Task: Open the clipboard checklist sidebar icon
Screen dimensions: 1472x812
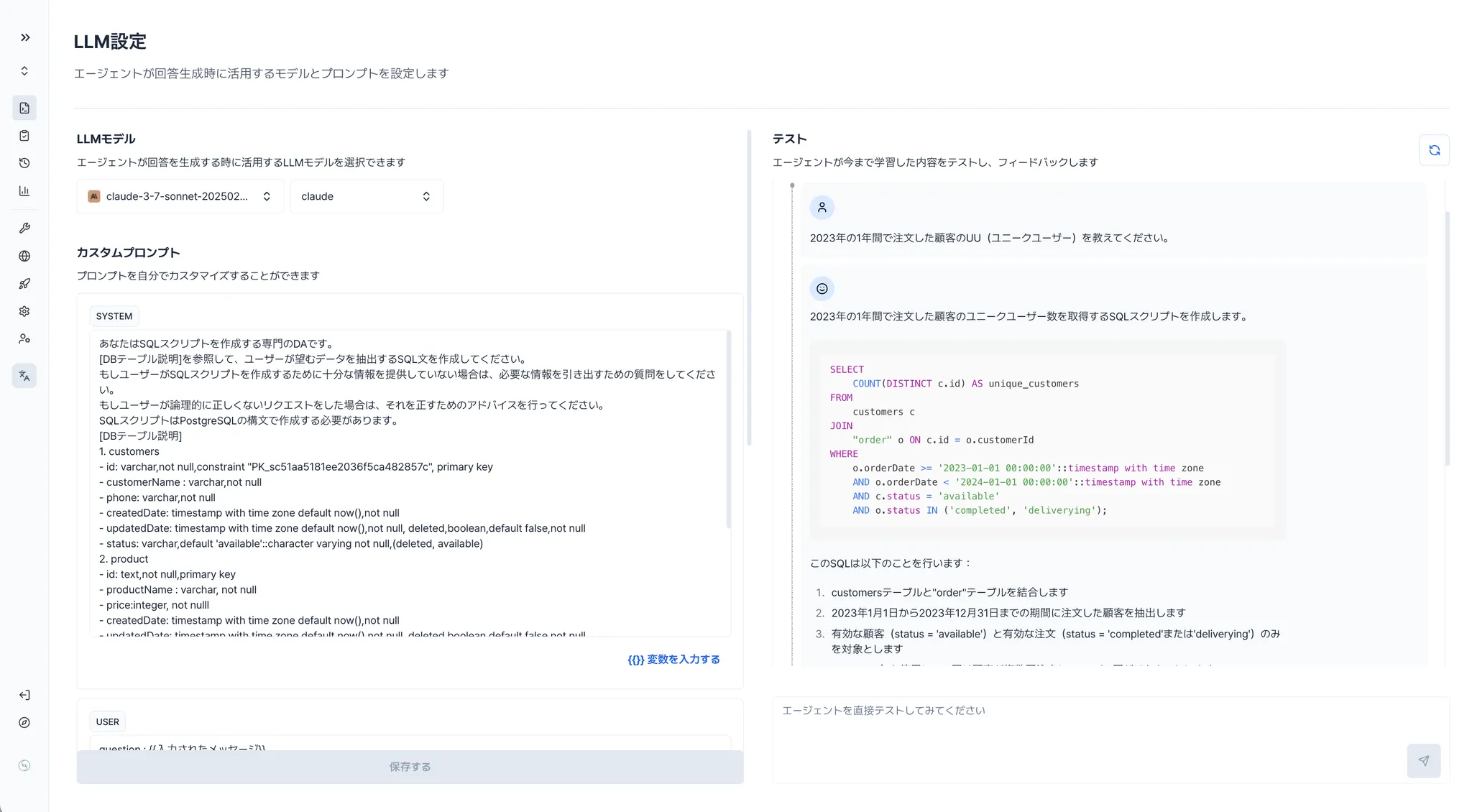Action: click(x=24, y=136)
